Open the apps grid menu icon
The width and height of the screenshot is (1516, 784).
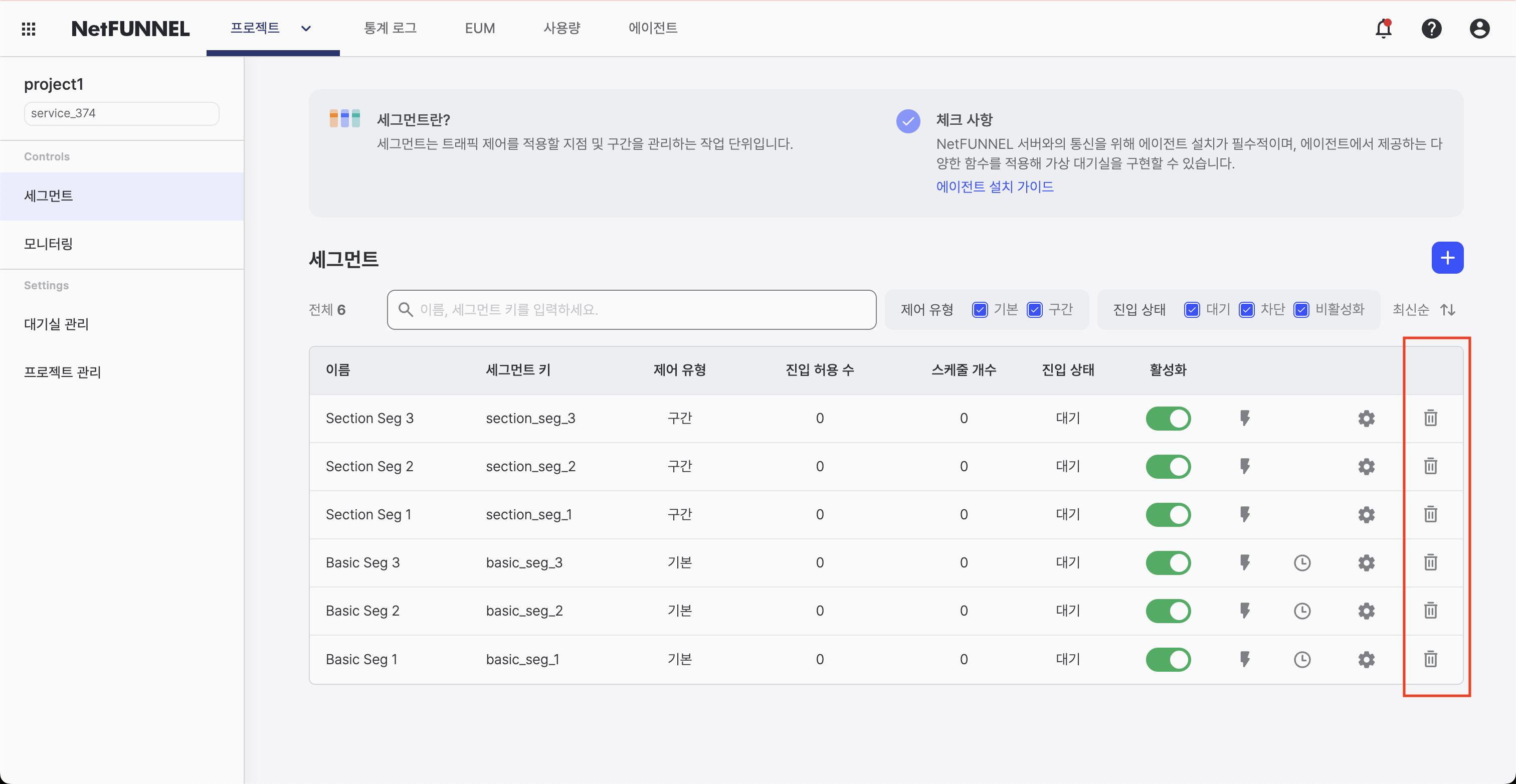pos(28,28)
